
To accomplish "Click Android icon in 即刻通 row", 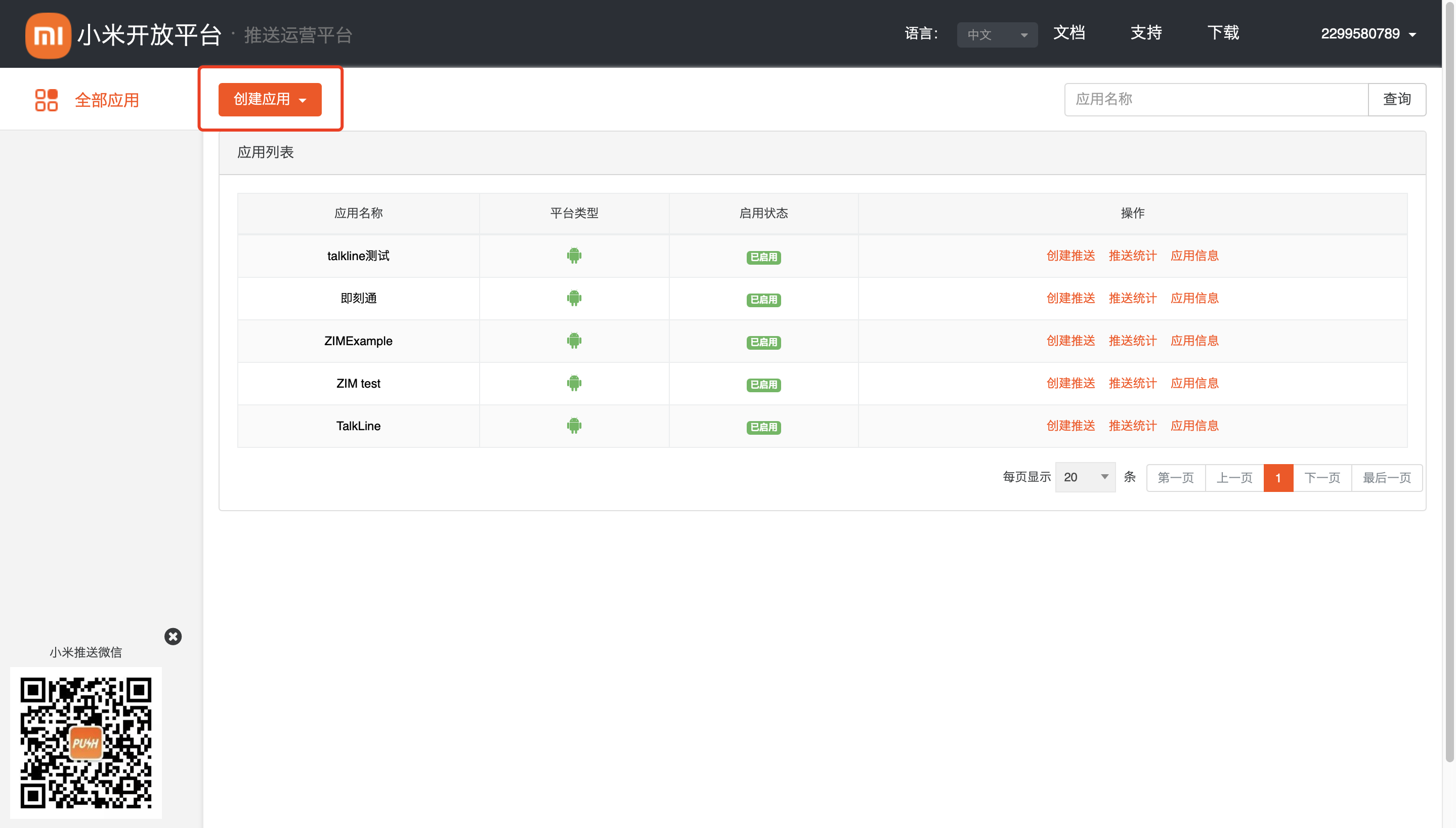I will (x=574, y=298).
